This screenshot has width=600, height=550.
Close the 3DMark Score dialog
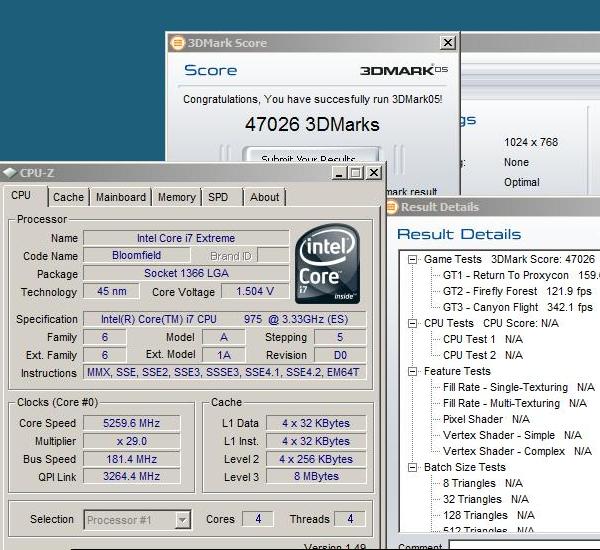[x=448, y=42]
